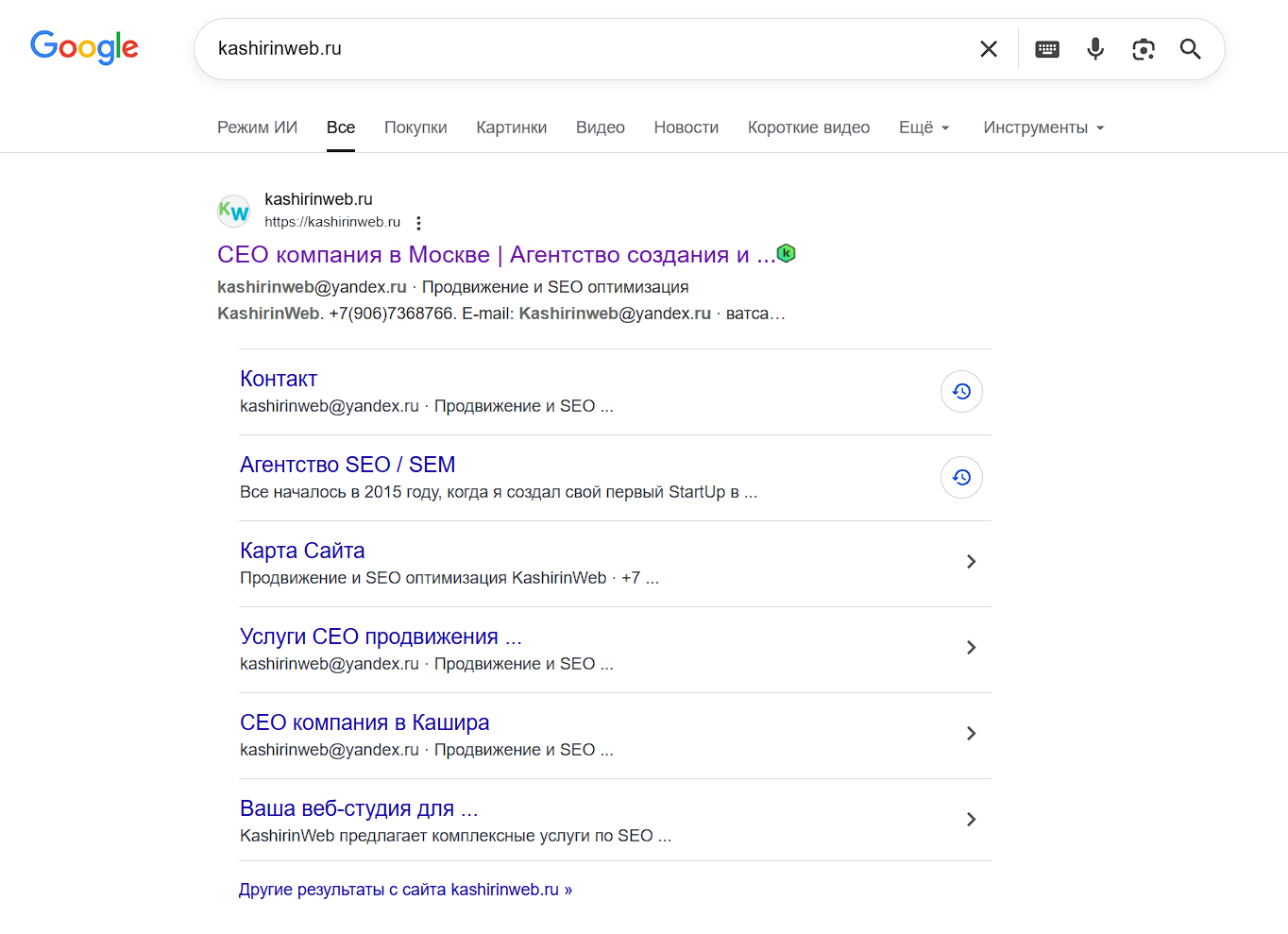Click the microphone for voice search
Screen dimensions: 1288x934
coord(1094,48)
